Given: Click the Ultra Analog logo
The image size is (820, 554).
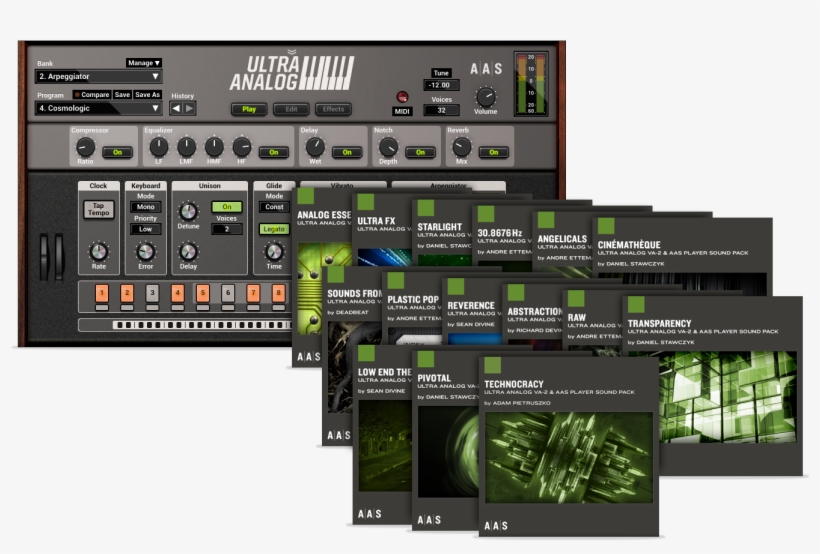Looking at the screenshot, I should pos(292,73).
